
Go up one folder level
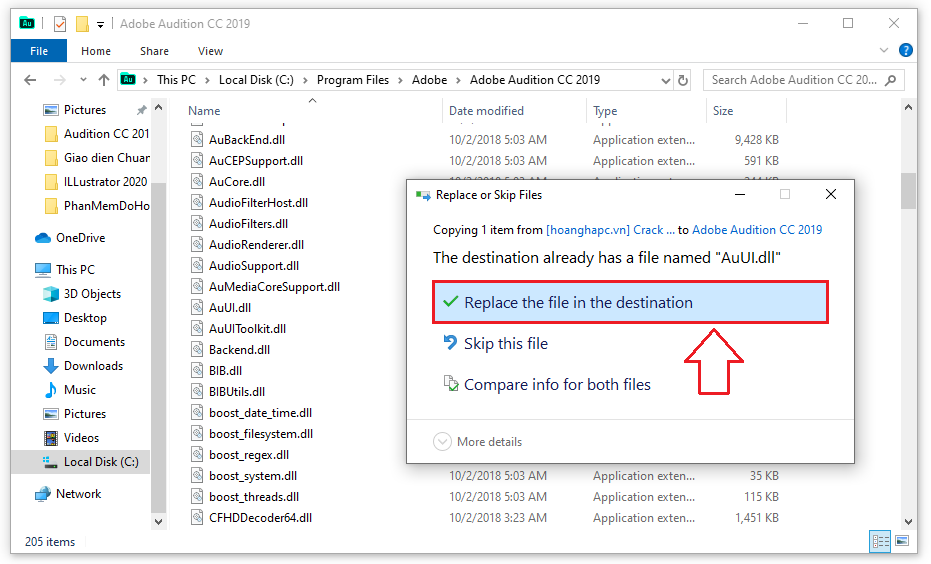(x=104, y=80)
